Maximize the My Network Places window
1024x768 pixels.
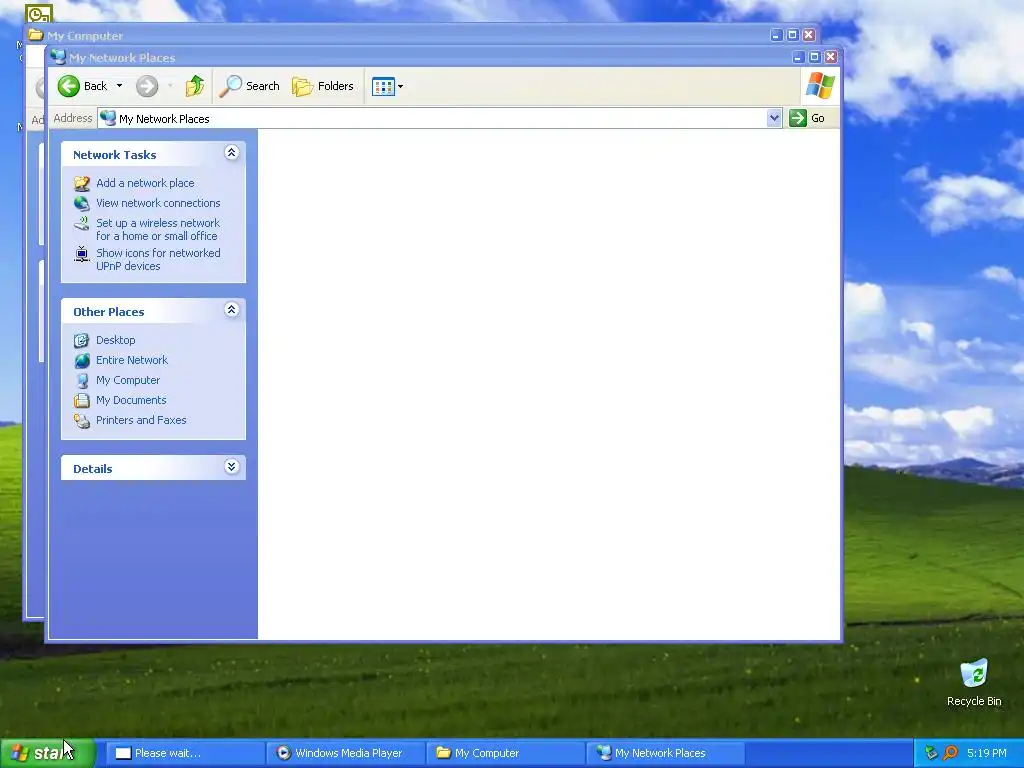[814, 57]
